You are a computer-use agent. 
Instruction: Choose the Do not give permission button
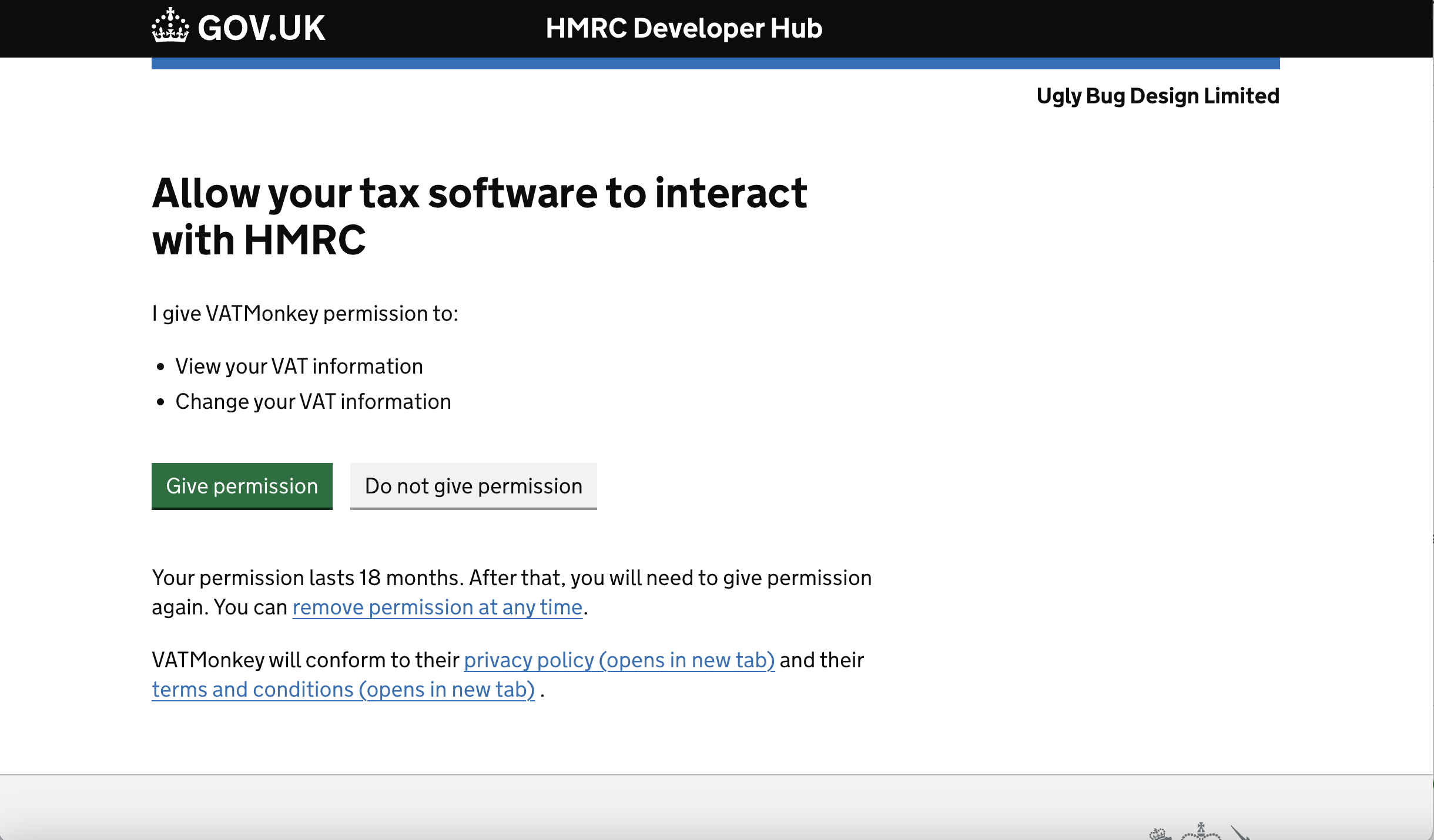click(x=474, y=486)
